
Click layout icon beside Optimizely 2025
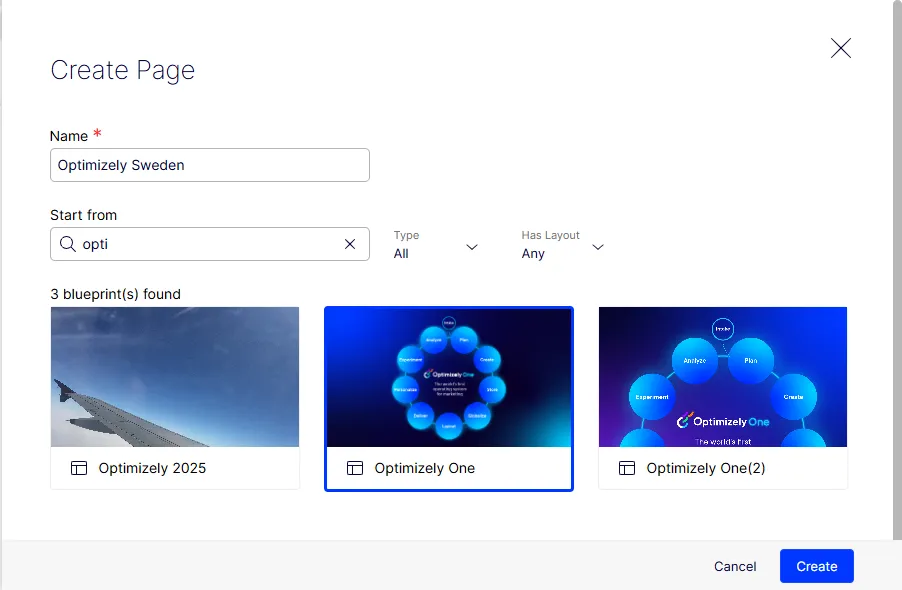click(79, 468)
